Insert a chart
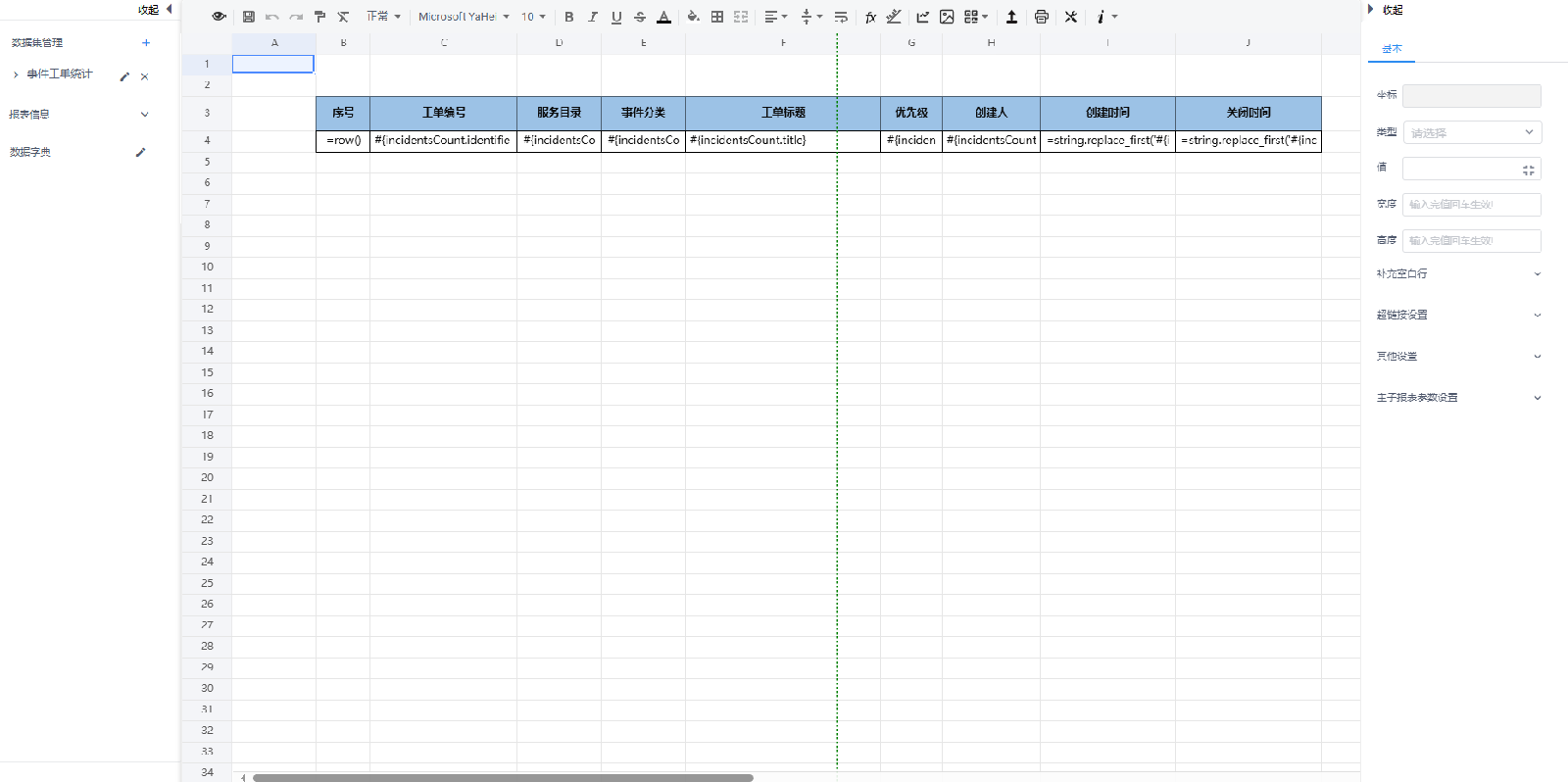This screenshot has width=1568, height=782. coord(923,17)
